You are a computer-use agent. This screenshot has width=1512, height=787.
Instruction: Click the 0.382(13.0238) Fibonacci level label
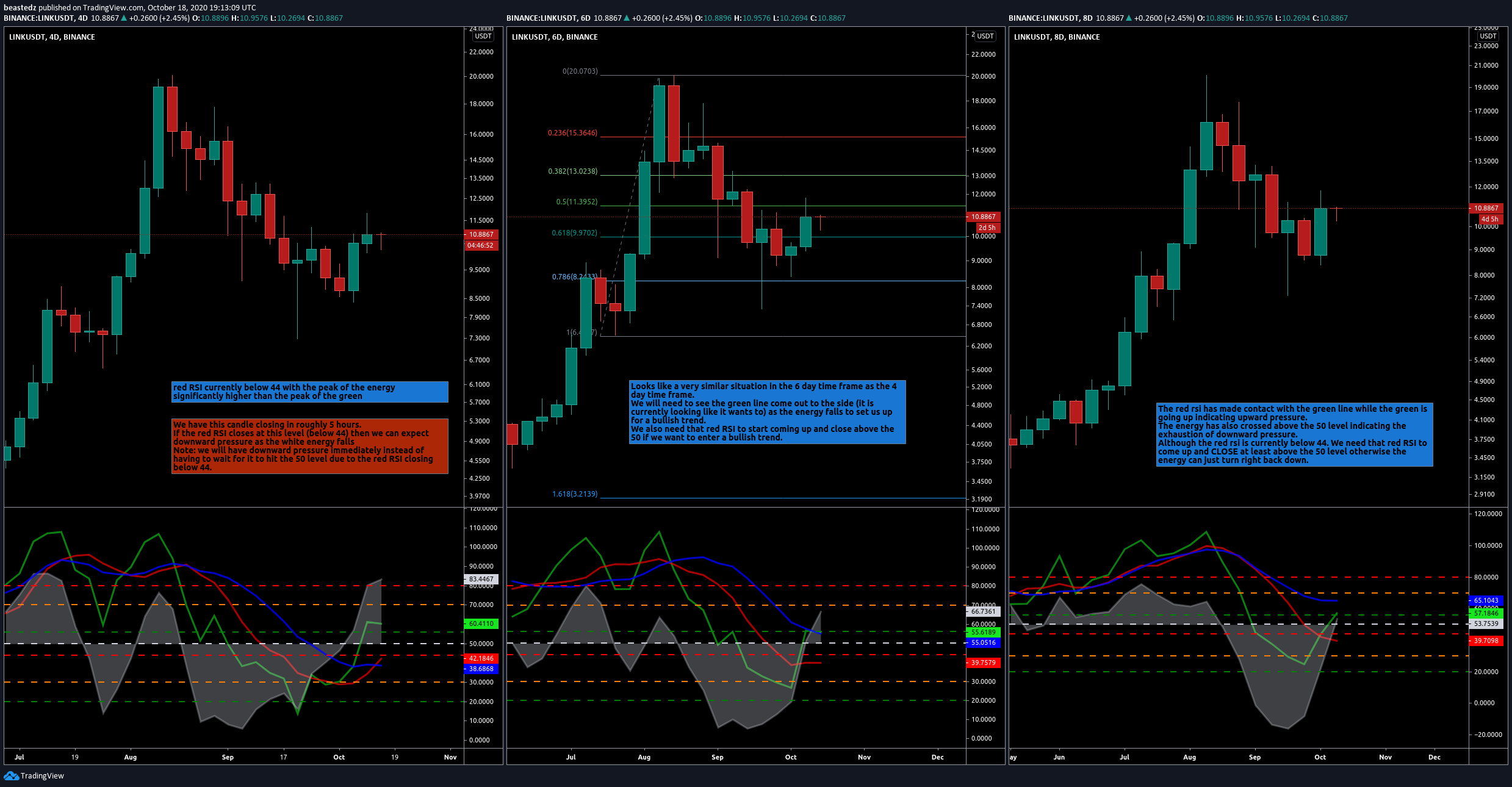point(573,171)
